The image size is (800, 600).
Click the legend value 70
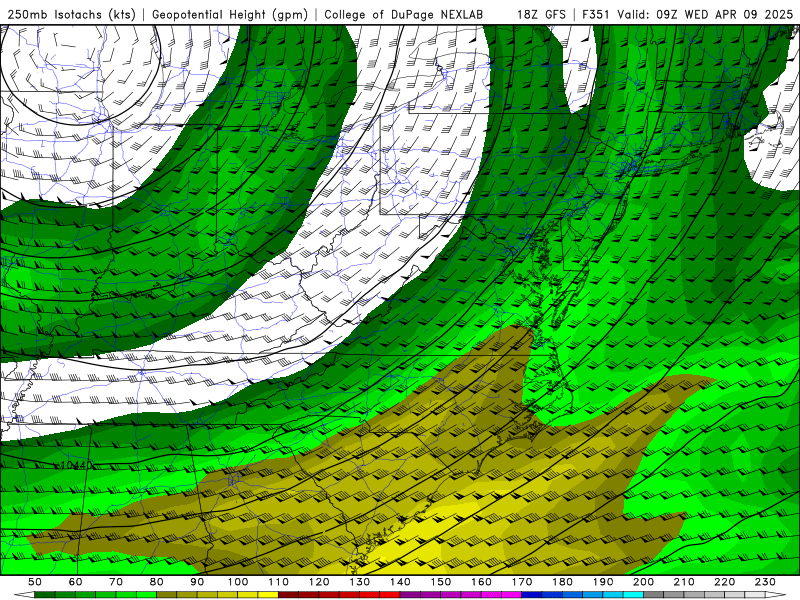116,582
